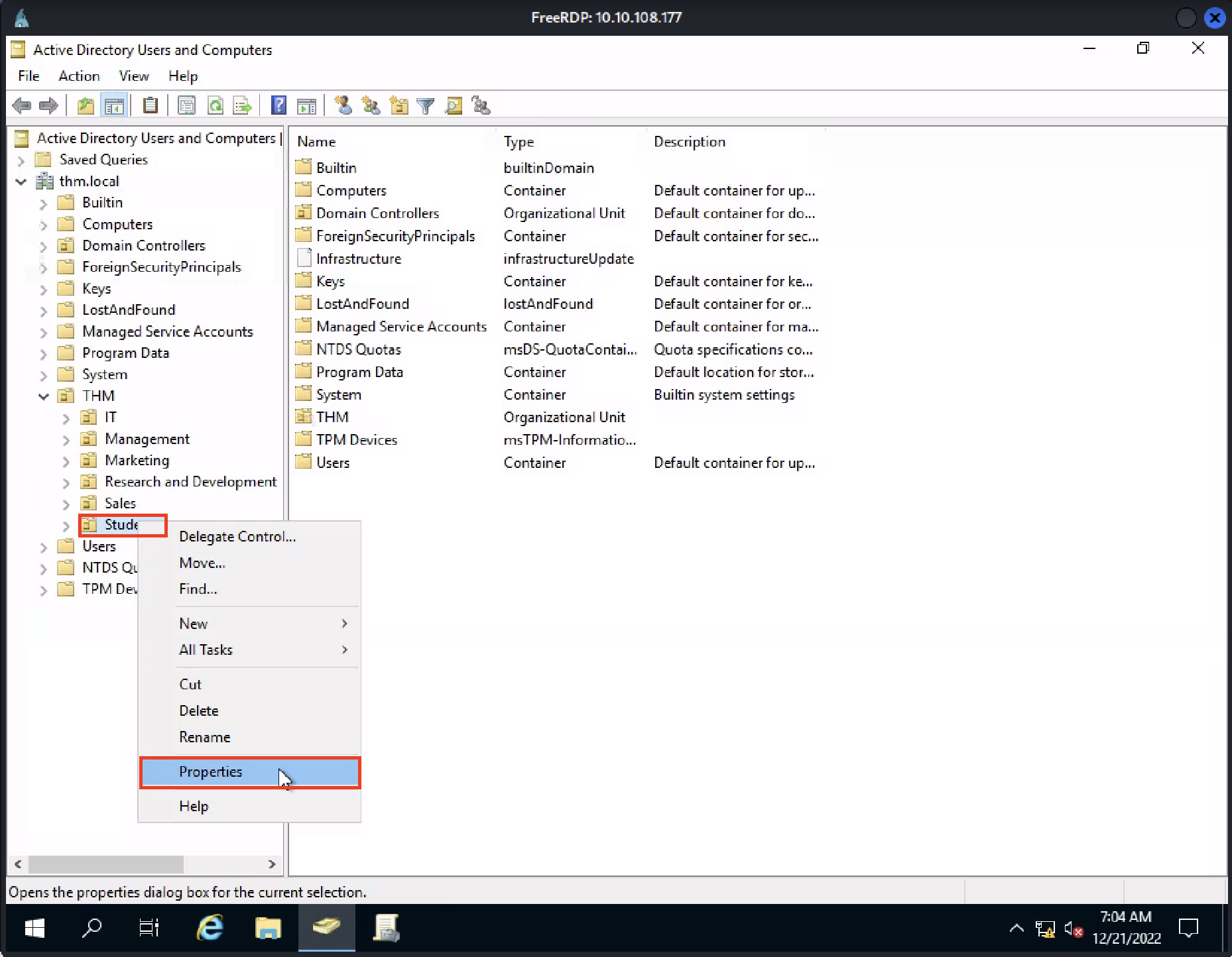Image resolution: width=1232 pixels, height=957 pixels.
Task: Click the Export List toolbar icon
Action: 242,105
